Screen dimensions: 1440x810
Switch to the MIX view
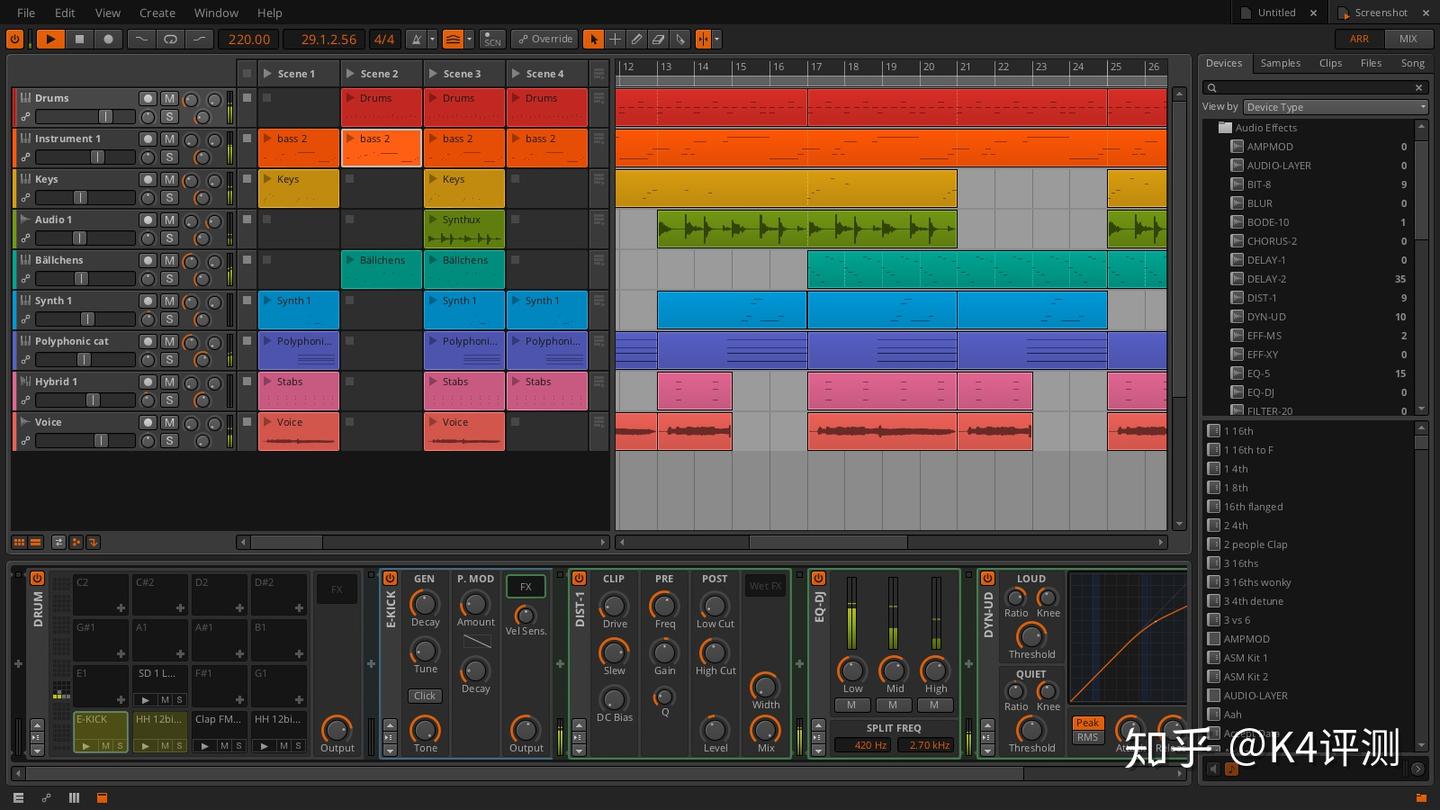click(1408, 39)
